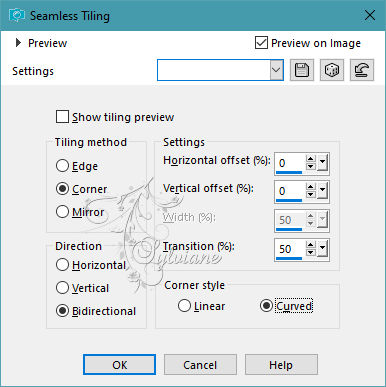Uncheck Preview on Image
The height and width of the screenshot is (387, 386).
pos(261,43)
